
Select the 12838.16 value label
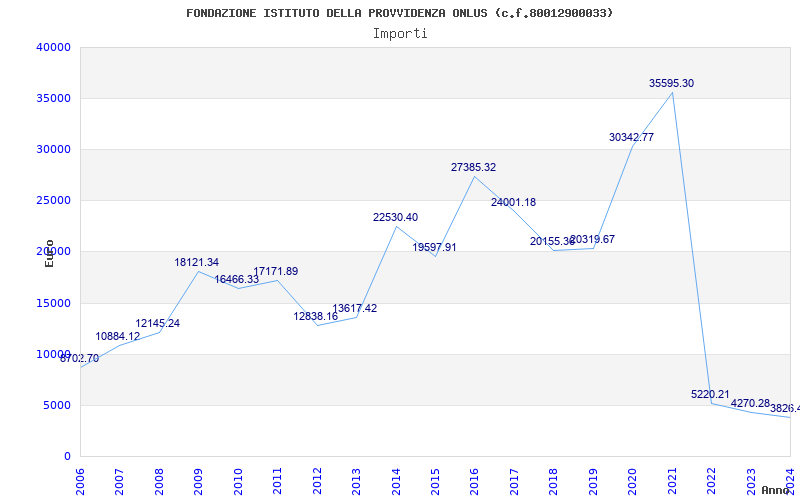(315, 316)
